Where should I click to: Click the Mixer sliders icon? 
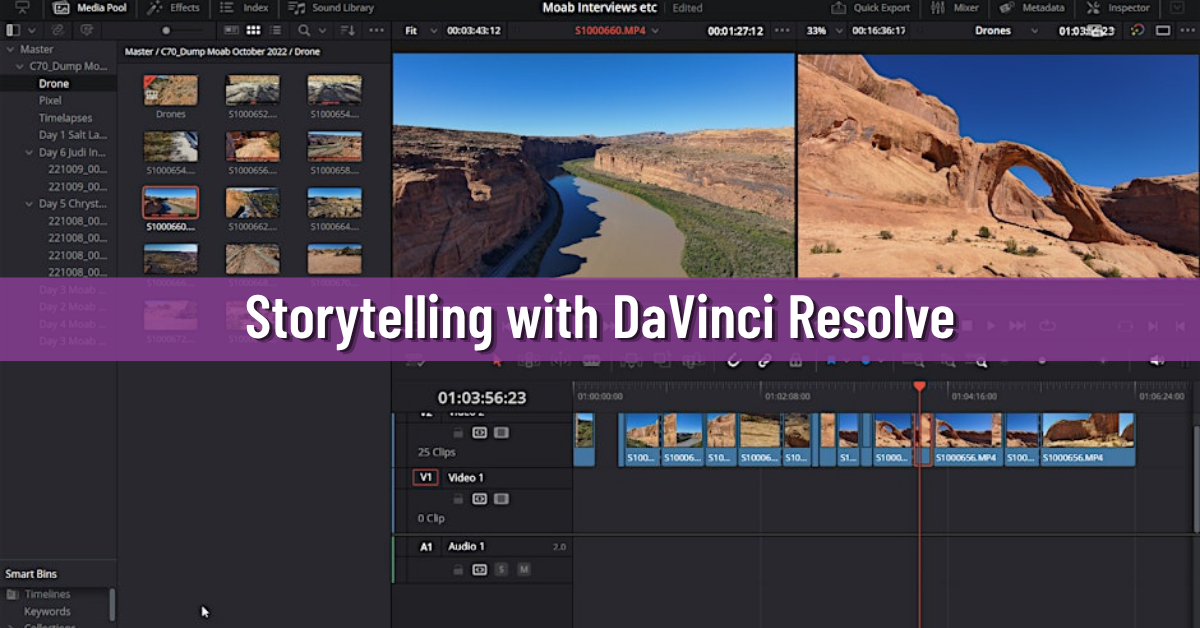pyautogui.click(x=937, y=7)
